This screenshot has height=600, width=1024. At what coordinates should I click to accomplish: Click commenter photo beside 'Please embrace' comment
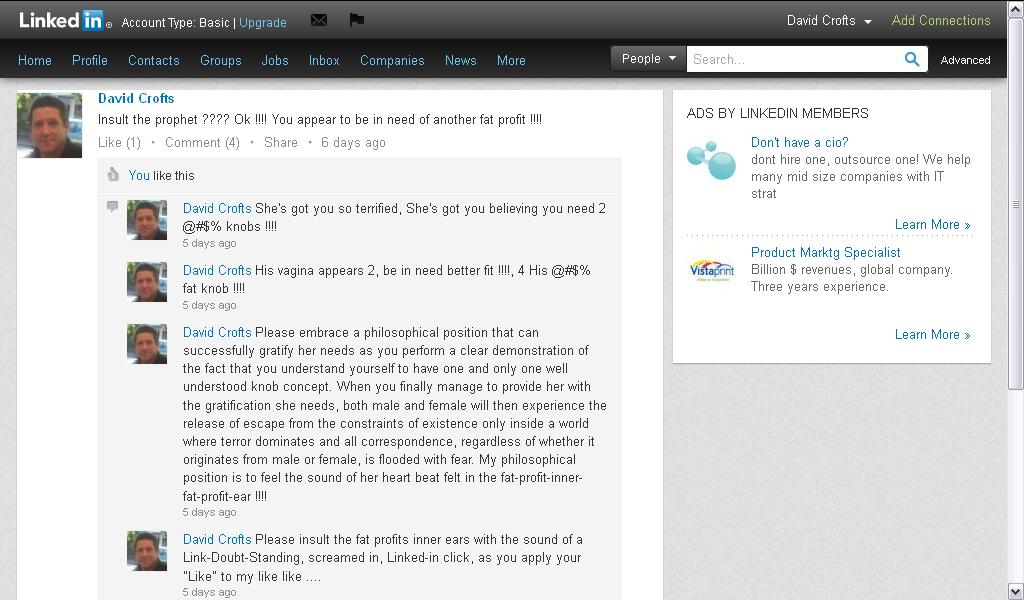pos(147,344)
